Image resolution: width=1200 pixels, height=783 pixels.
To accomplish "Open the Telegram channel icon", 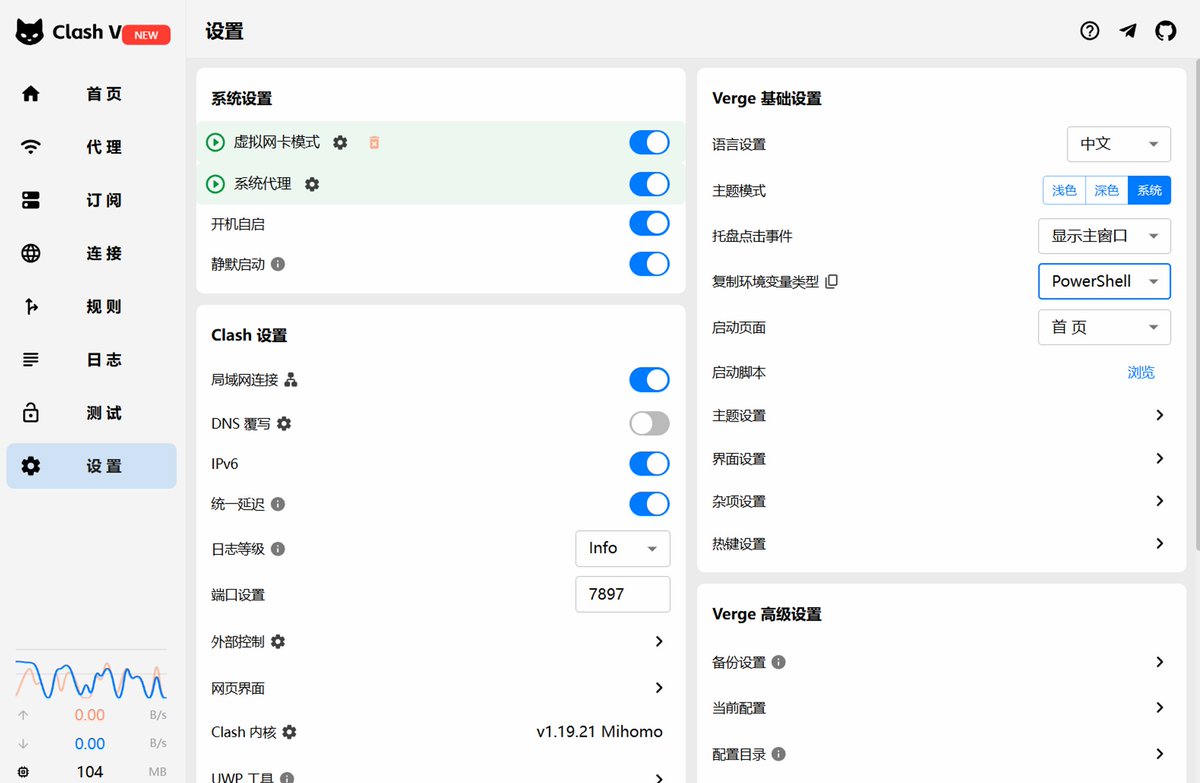I will 1128,31.
